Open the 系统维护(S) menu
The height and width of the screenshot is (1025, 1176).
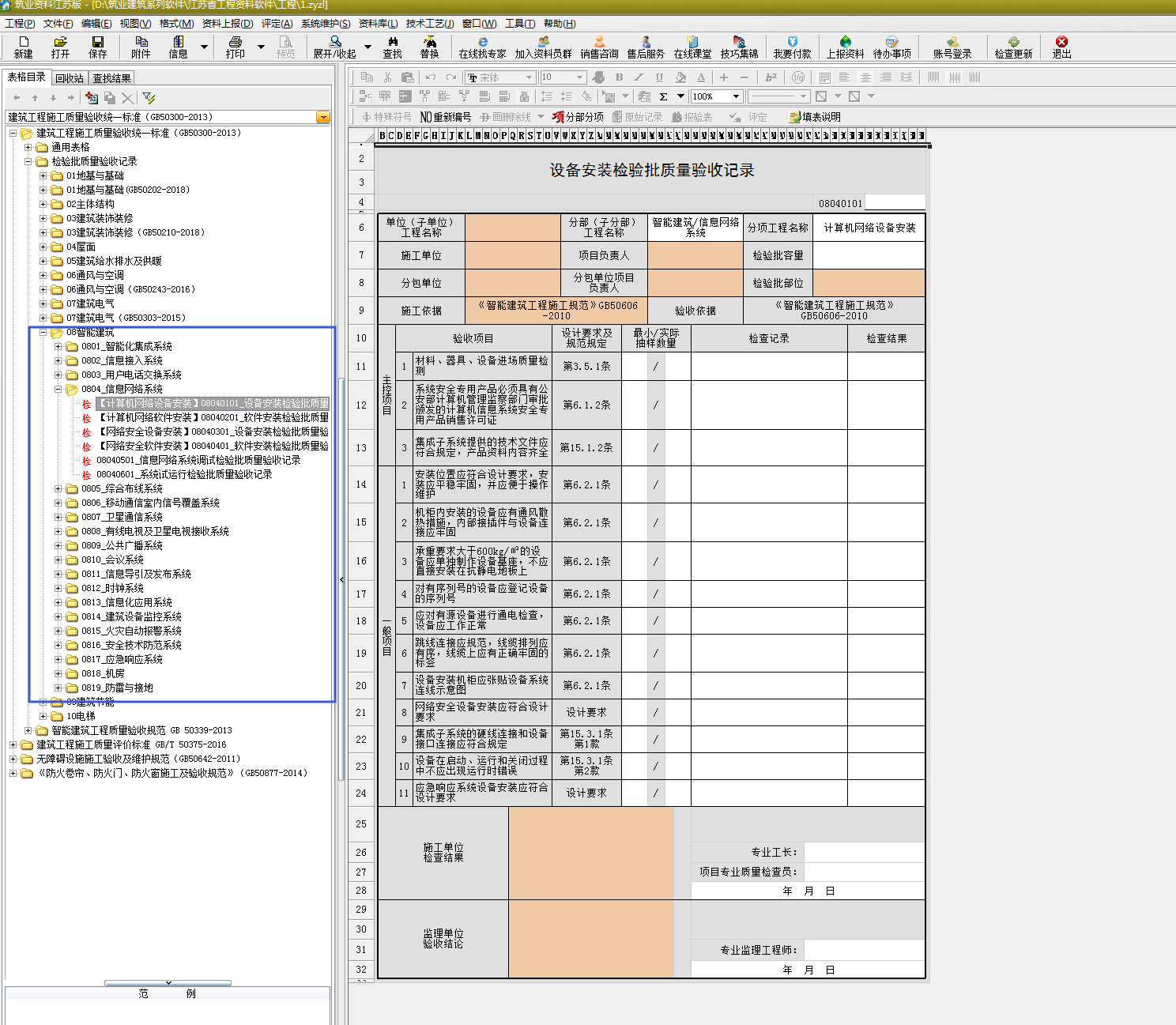(326, 24)
